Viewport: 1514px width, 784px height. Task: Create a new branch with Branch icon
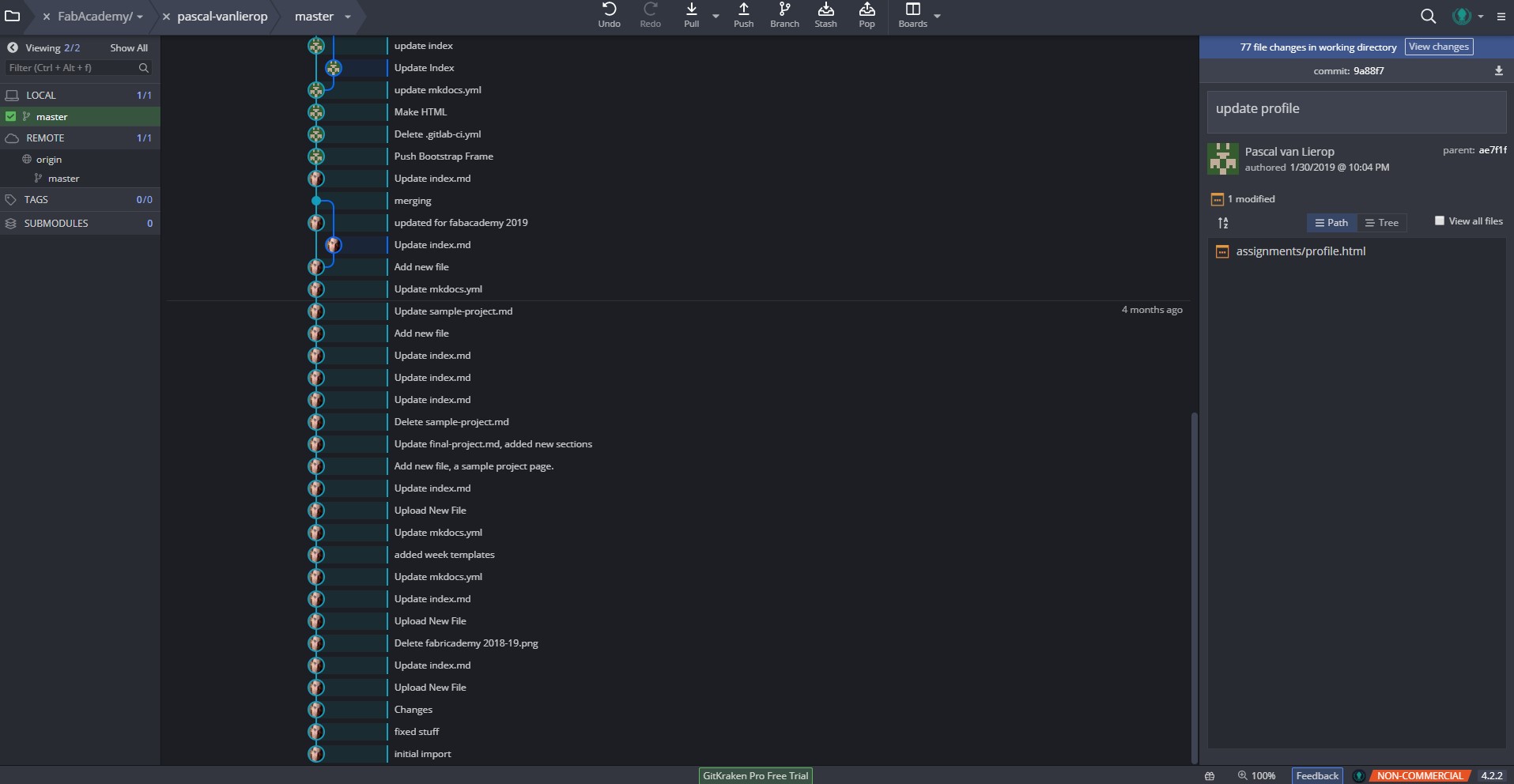click(x=784, y=10)
